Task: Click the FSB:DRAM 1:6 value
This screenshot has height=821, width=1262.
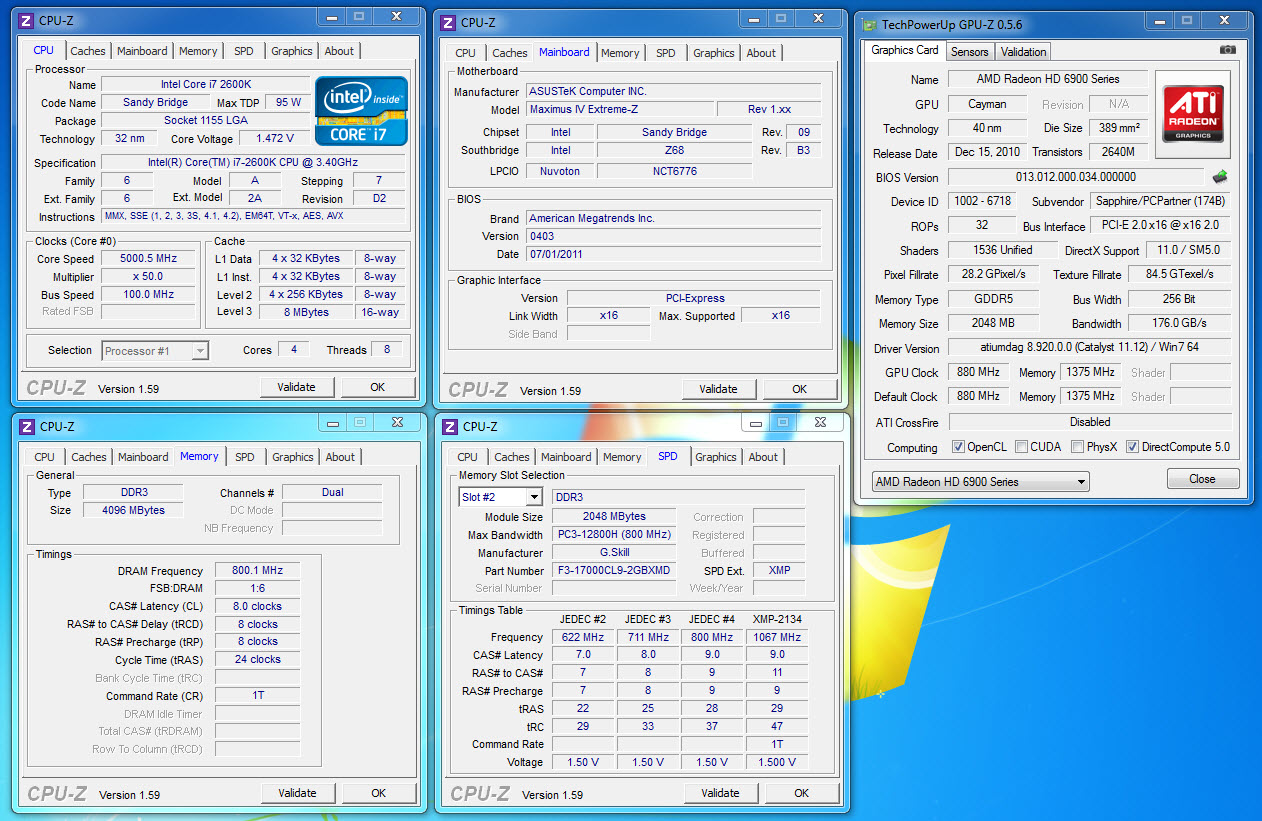Action: point(258,588)
